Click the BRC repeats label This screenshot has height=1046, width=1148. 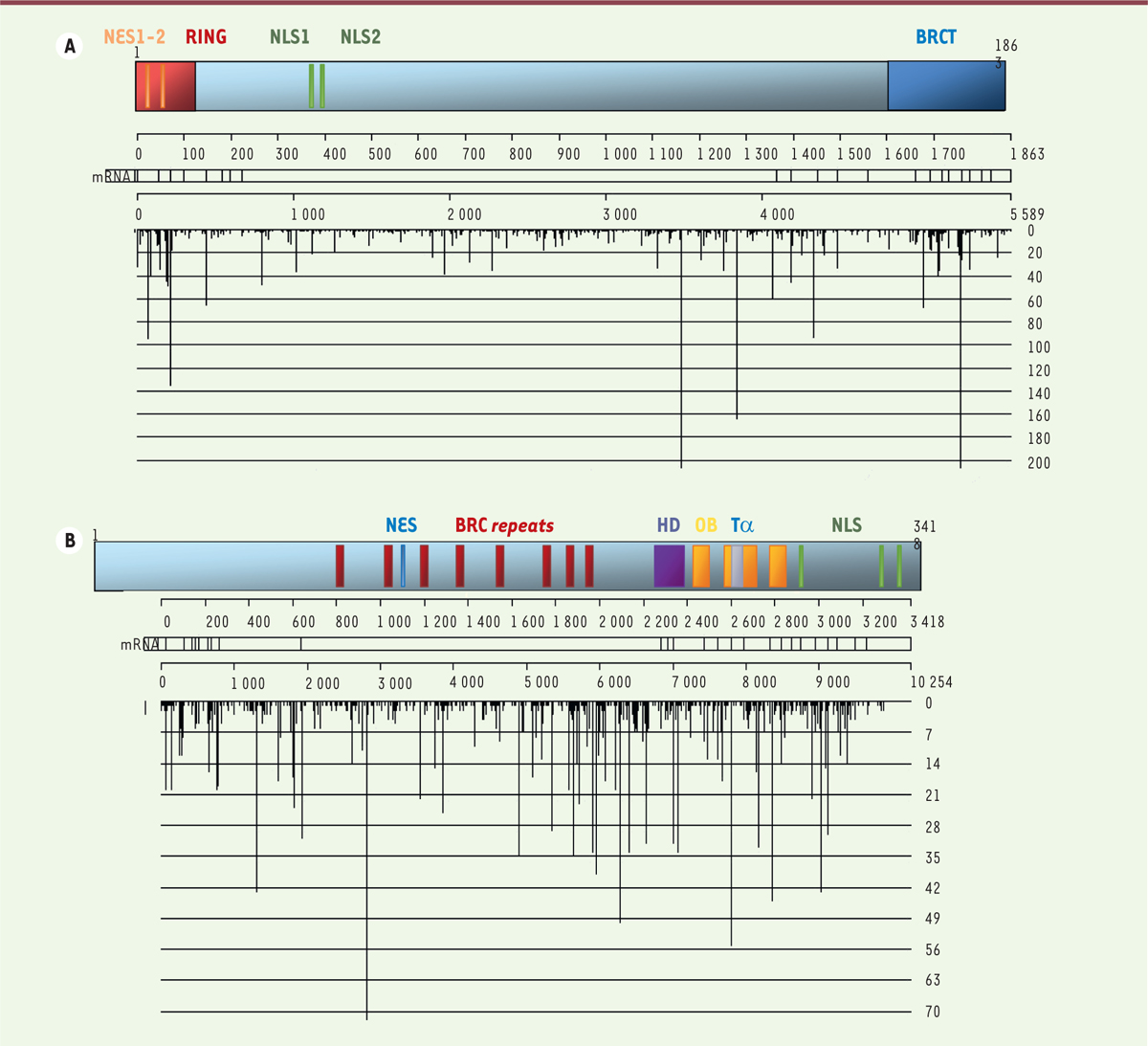click(504, 525)
